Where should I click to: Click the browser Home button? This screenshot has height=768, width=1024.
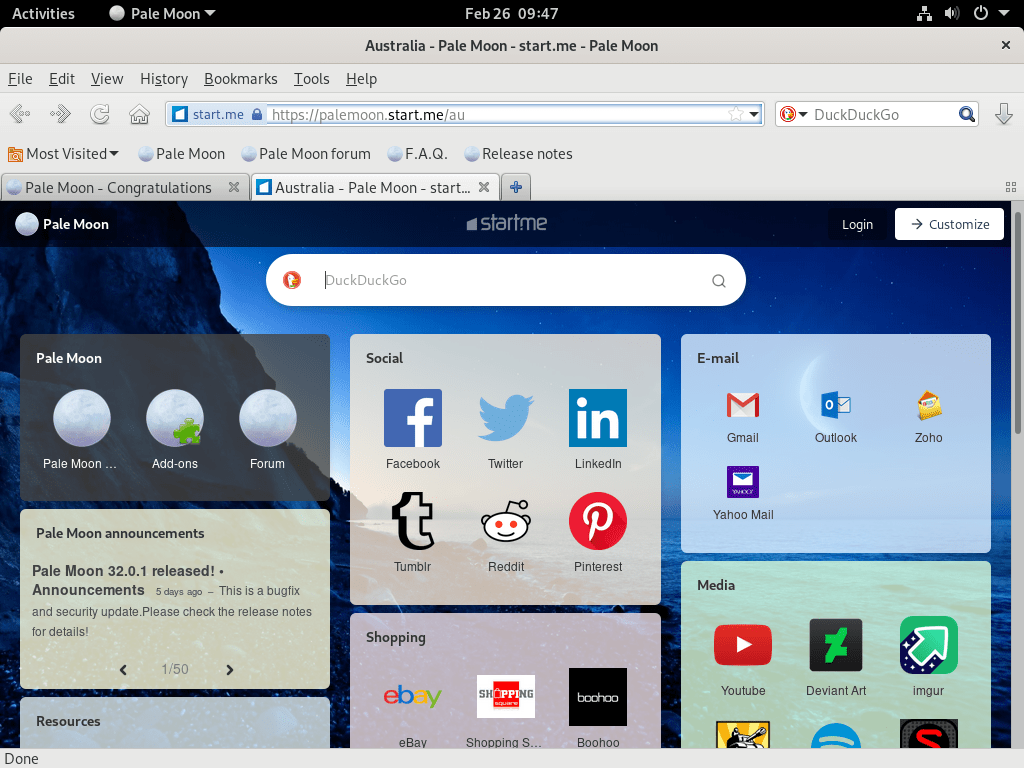pyautogui.click(x=139, y=114)
